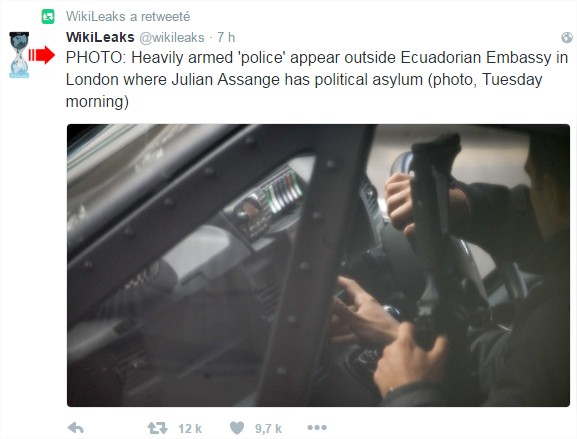Click the tweet's last line 'morning)'
This screenshot has width=577, height=439.
pos(97,102)
